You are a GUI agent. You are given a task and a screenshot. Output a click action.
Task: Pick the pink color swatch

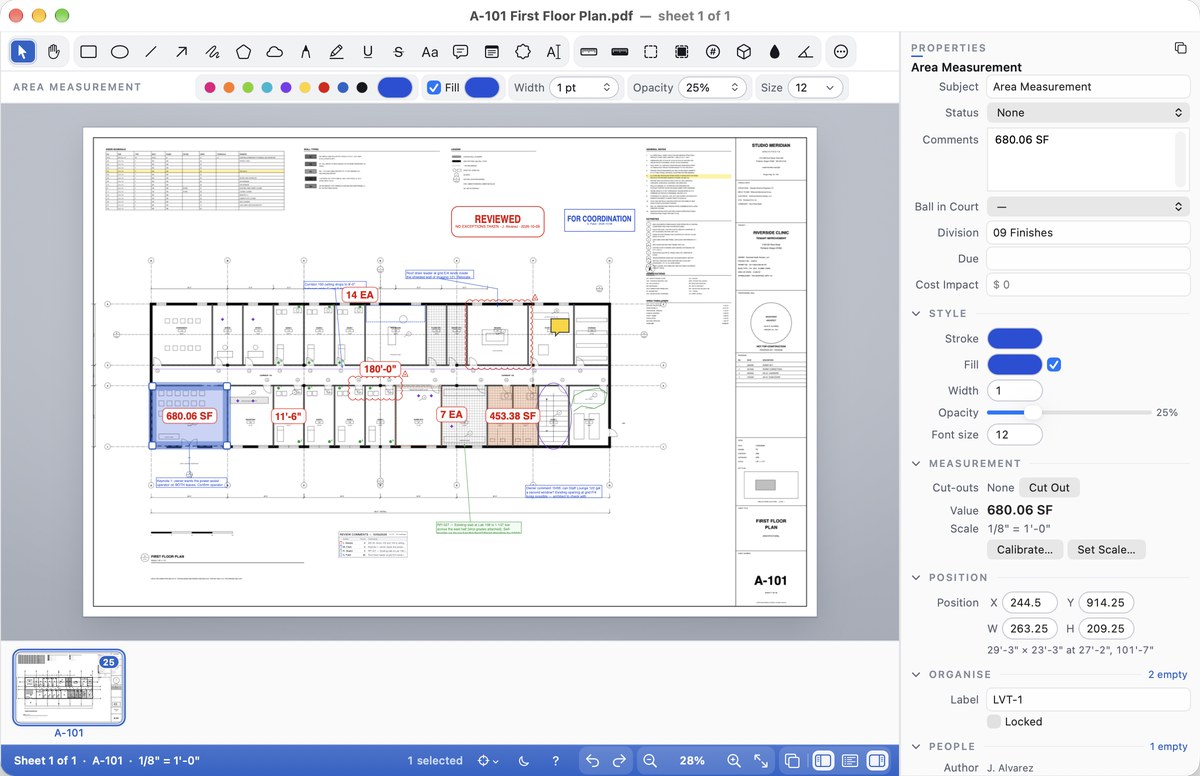click(210, 88)
